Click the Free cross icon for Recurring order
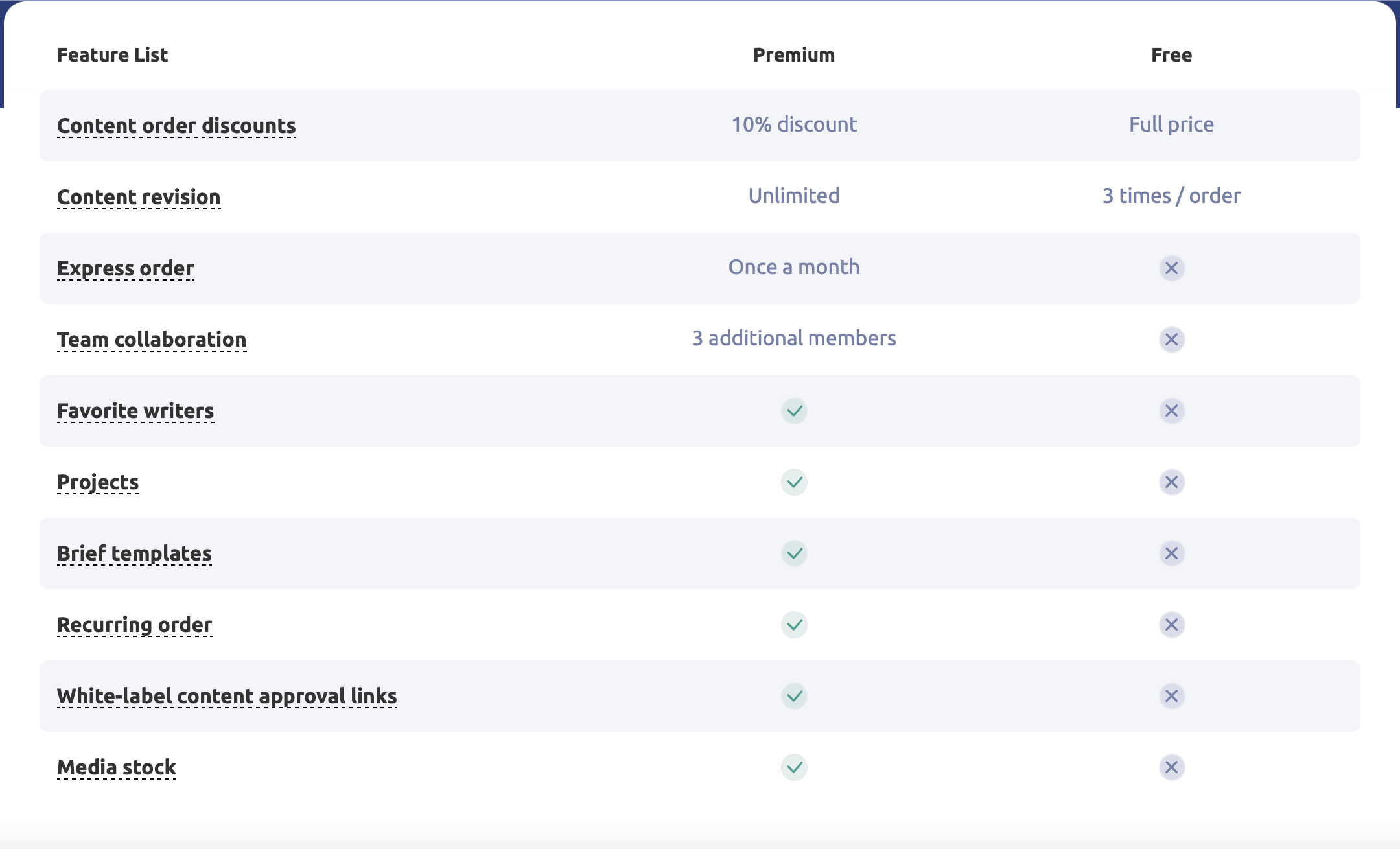The image size is (1400, 849). 1171,625
